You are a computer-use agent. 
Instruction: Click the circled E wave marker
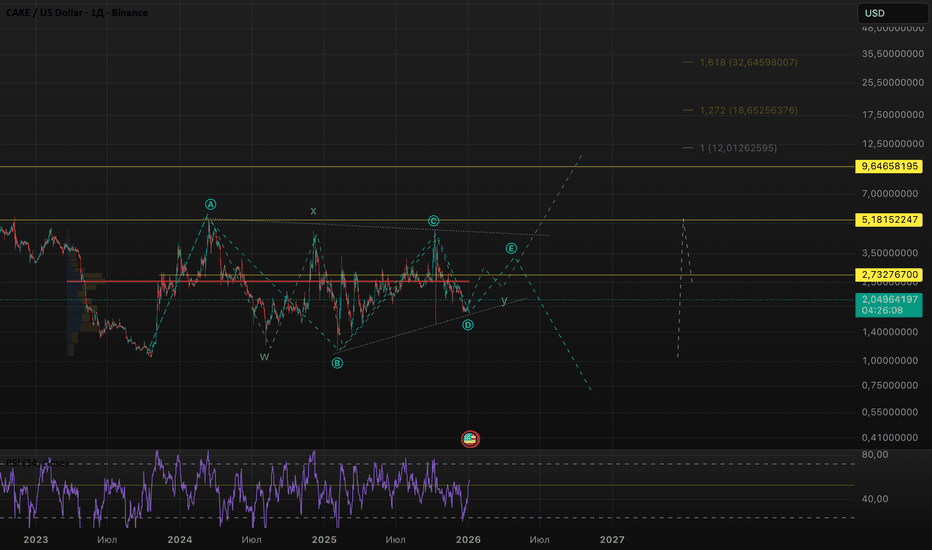(511, 248)
